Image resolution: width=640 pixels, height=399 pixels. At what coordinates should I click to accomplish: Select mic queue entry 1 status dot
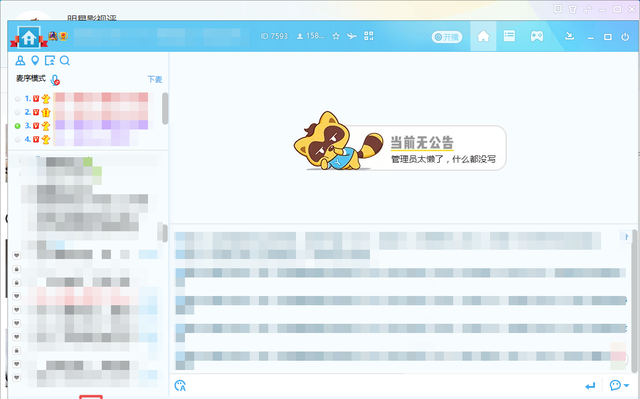(x=18, y=99)
